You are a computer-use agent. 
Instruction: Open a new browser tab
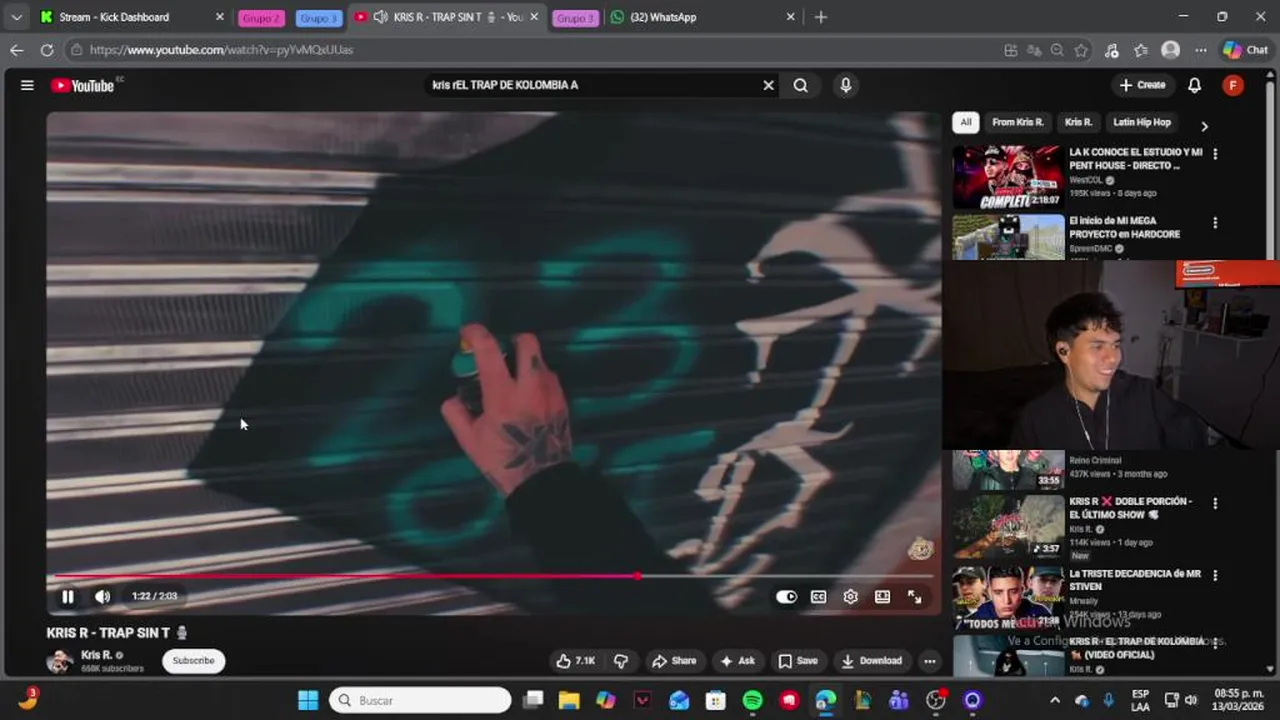point(821,17)
